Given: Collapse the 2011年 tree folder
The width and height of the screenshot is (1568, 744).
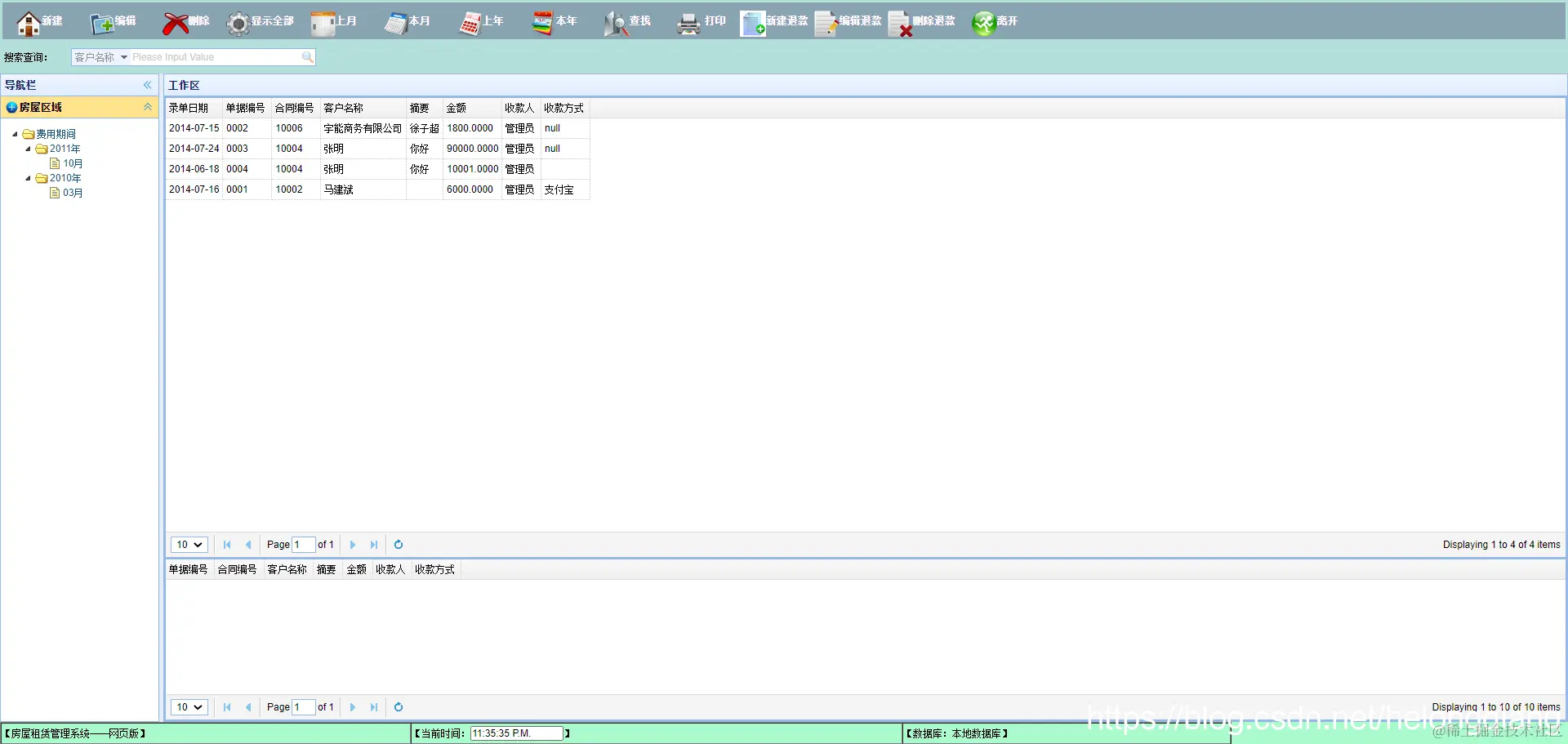Looking at the screenshot, I should point(28,149).
